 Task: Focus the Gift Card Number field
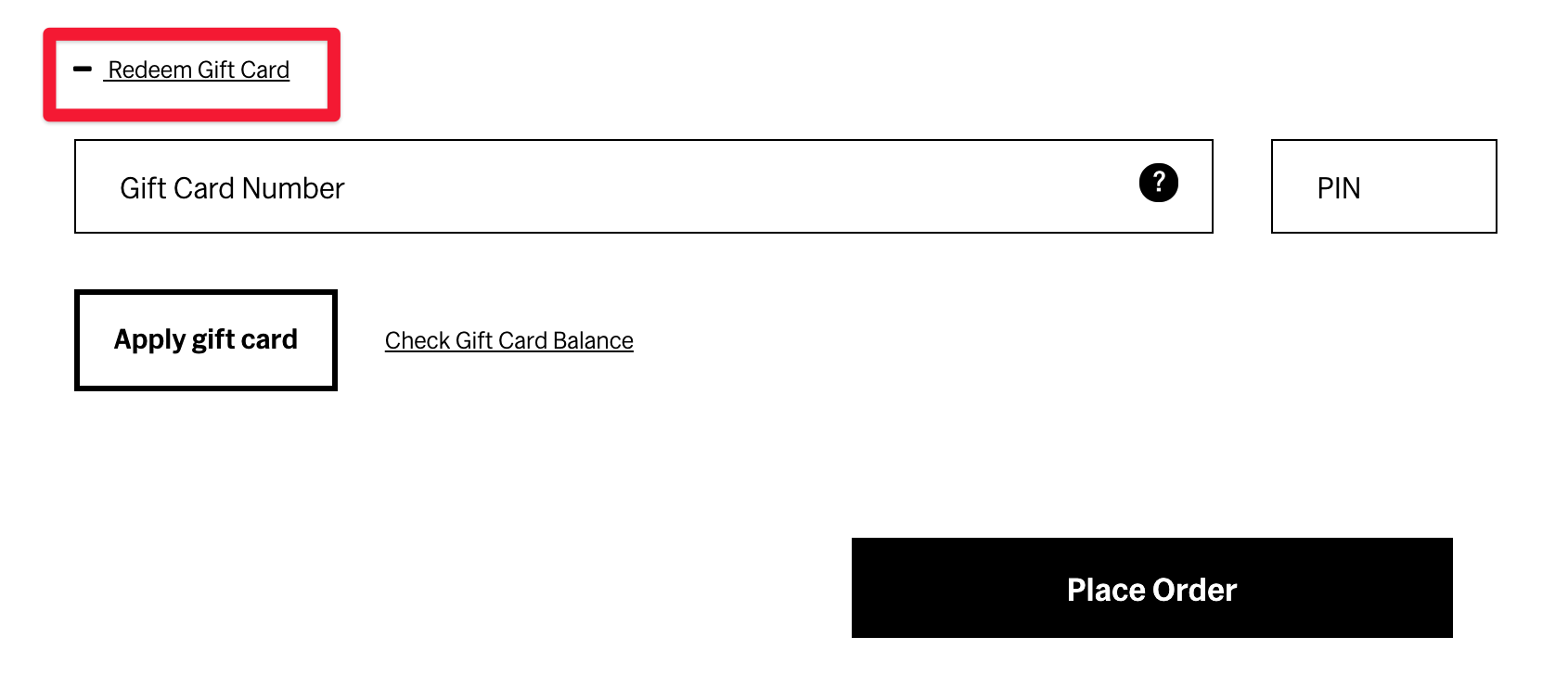coord(644,186)
